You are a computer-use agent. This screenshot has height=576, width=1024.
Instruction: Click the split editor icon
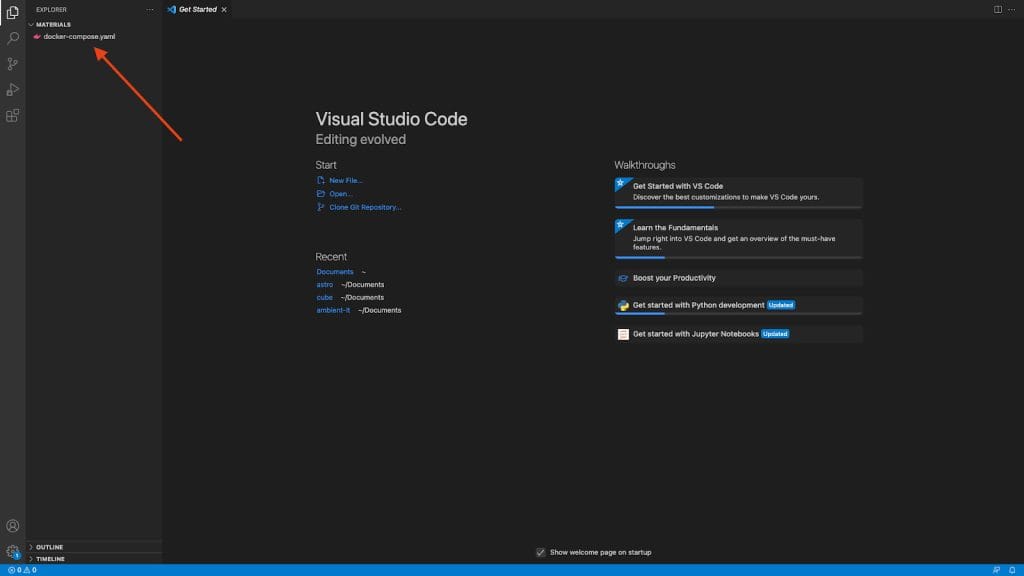tap(997, 9)
